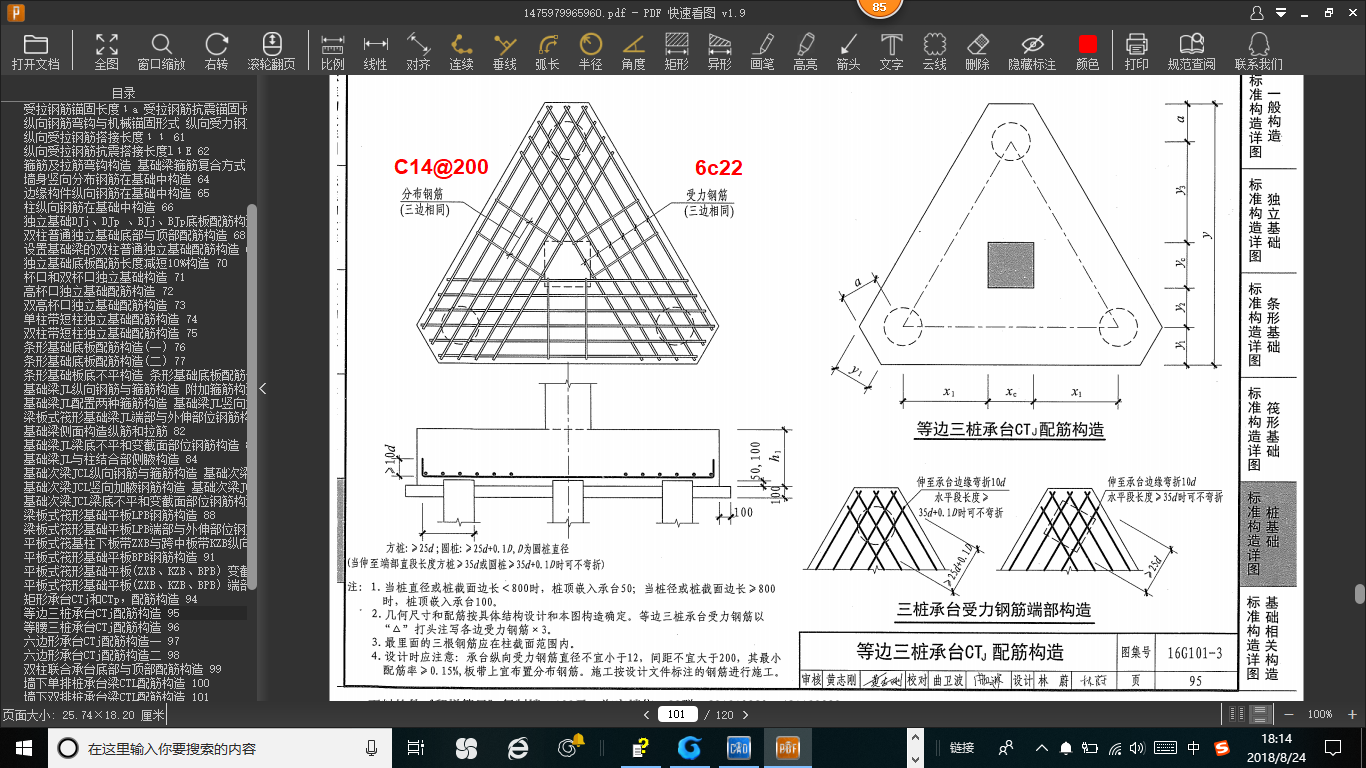1366x768 pixels.
Task: Open bookmark 杯口和双杯口独立基础构造 71
Action: (104, 277)
